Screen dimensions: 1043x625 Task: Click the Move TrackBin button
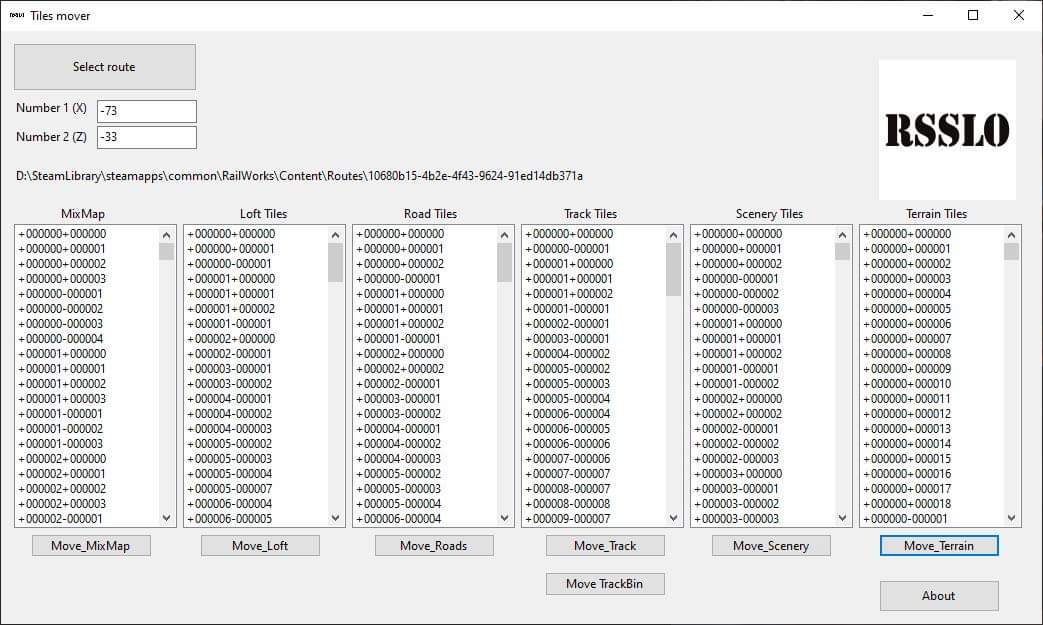[x=605, y=584]
